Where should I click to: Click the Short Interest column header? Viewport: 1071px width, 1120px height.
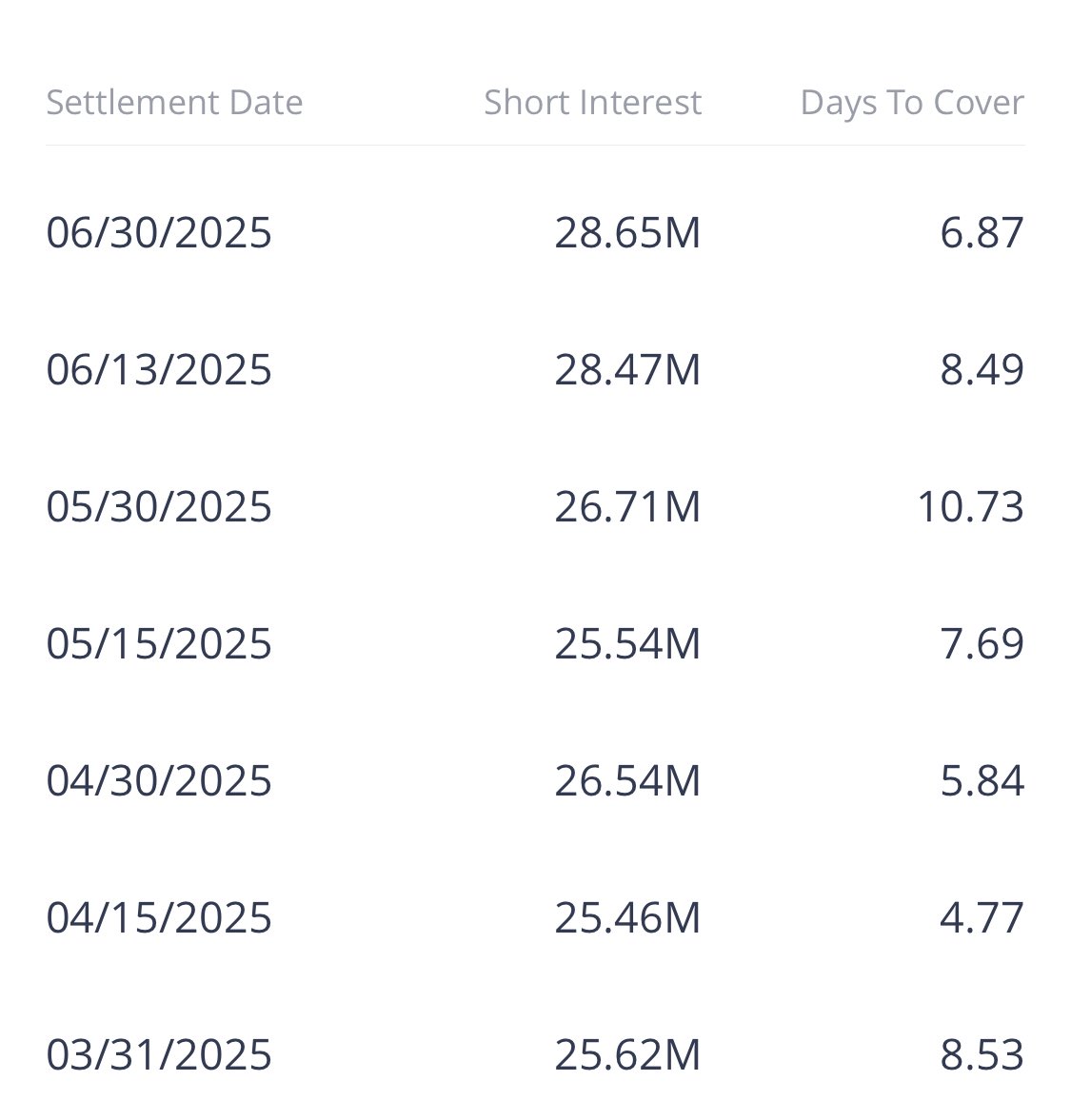pyautogui.click(x=592, y=102)
